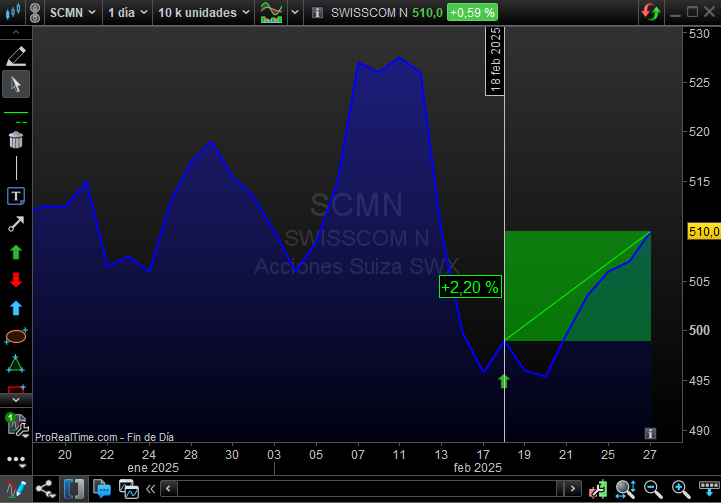Select the pencil drawing tool
This screenshot has width=721, height=503.
[16, 56]
